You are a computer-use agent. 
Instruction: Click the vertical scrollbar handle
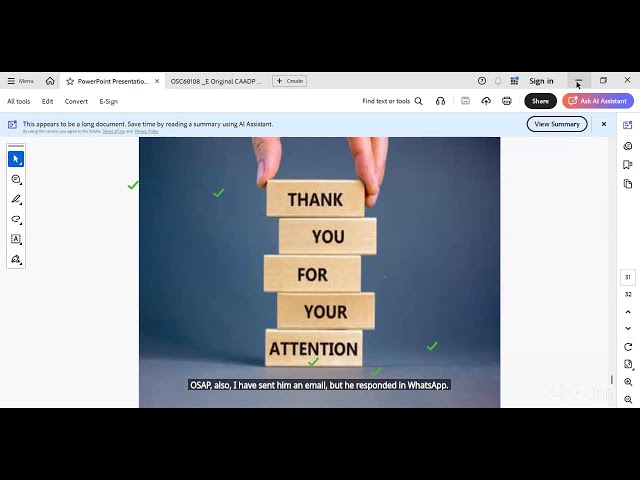[x=611, y=380]
